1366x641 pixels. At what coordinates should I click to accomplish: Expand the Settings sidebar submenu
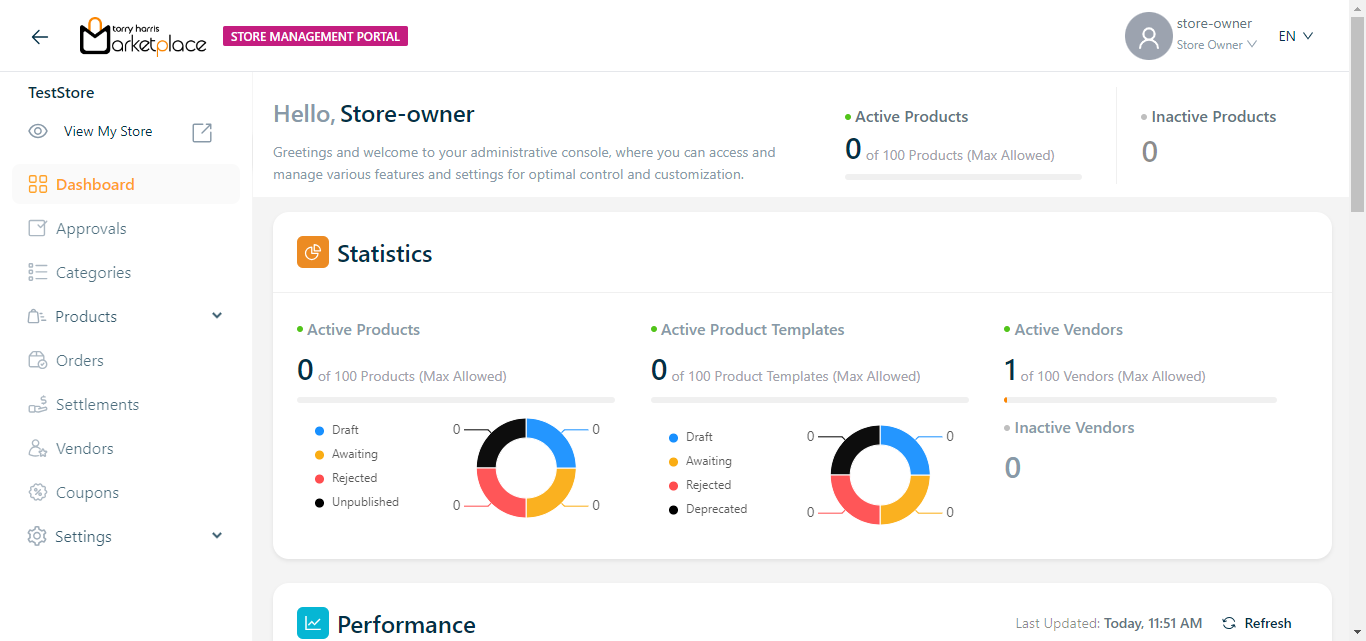[x=217, y=536]
